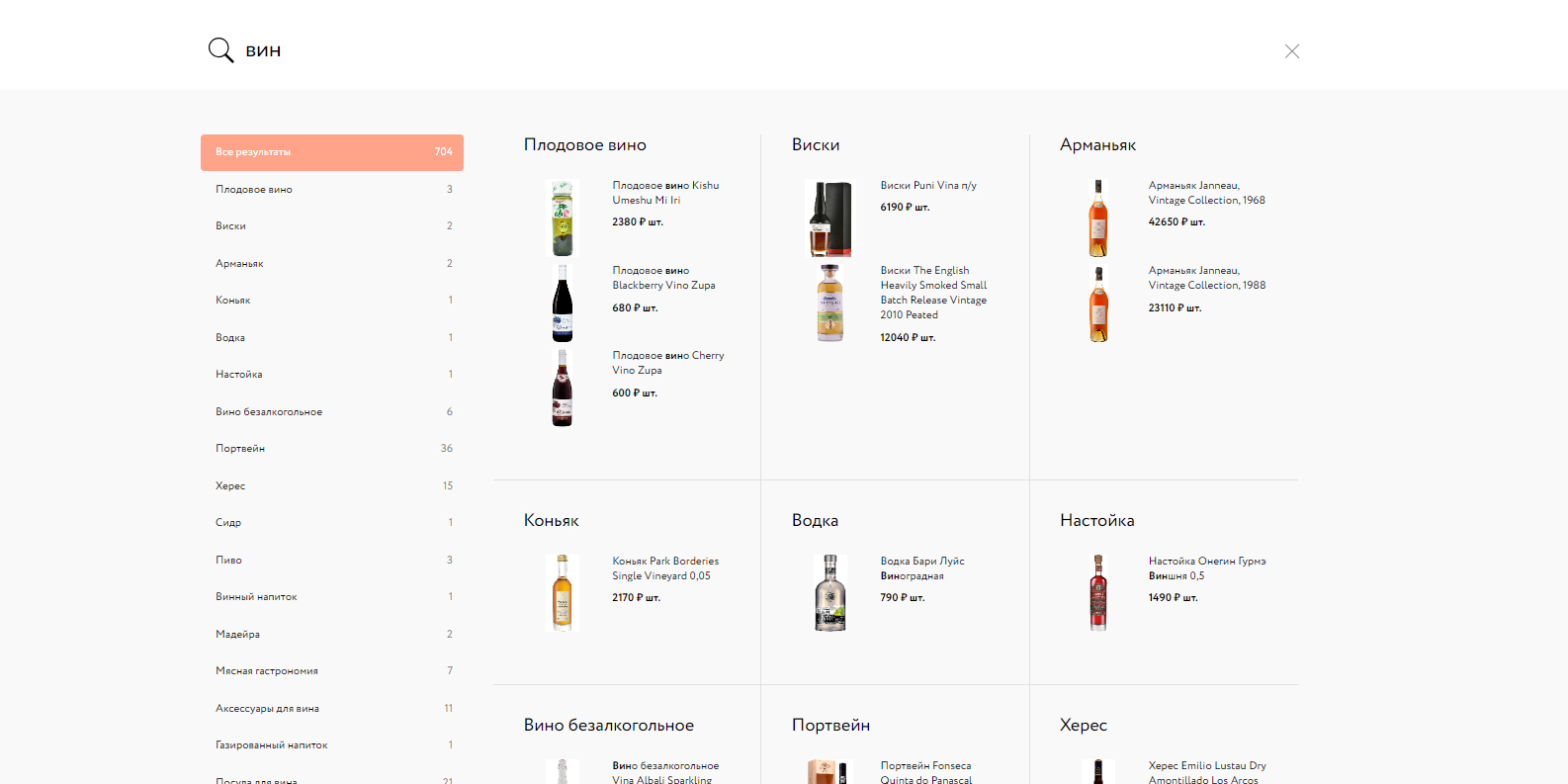The image size is (1568, 784).
Task: Open Janneau Vintage 1968 armagnac thumbnail
Action: click(x=1098, y=218)
